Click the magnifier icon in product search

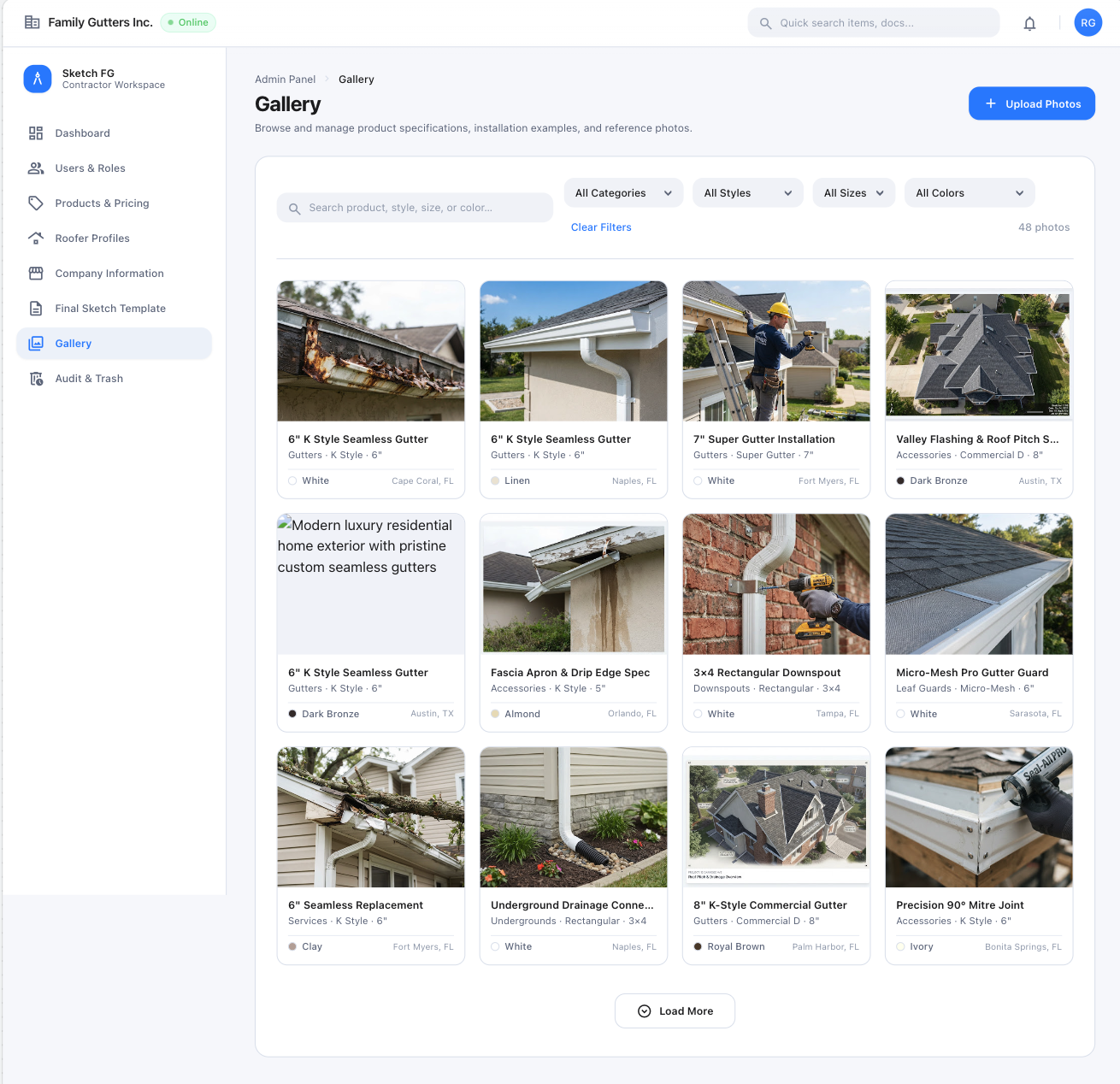point(294,209)
